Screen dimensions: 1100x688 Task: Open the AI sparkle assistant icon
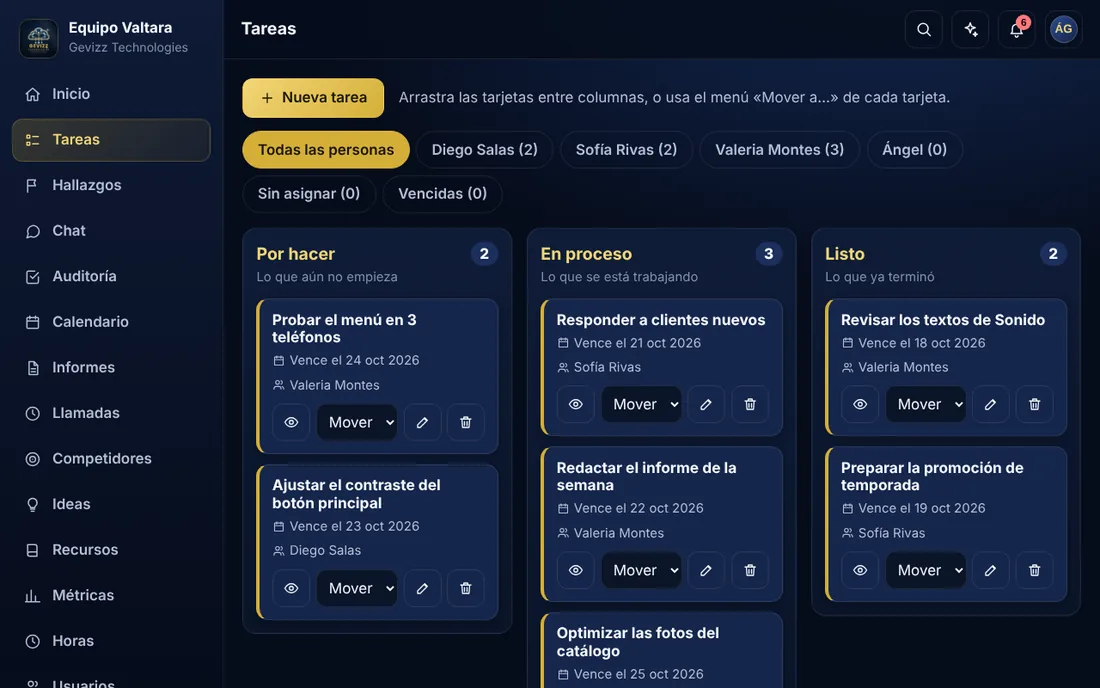pyautogui.click(x=970, y=29)
